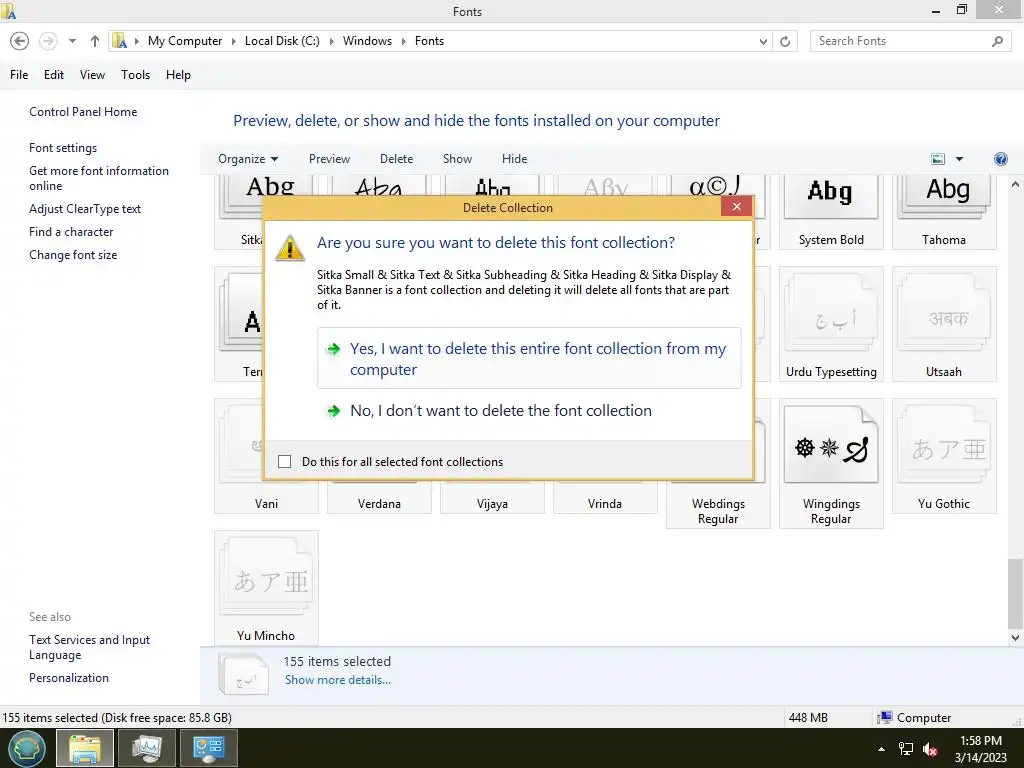1024x768 pixels.
Task: Click the blue help icon
Action: pyautogui.click(x=1000, y=159)
